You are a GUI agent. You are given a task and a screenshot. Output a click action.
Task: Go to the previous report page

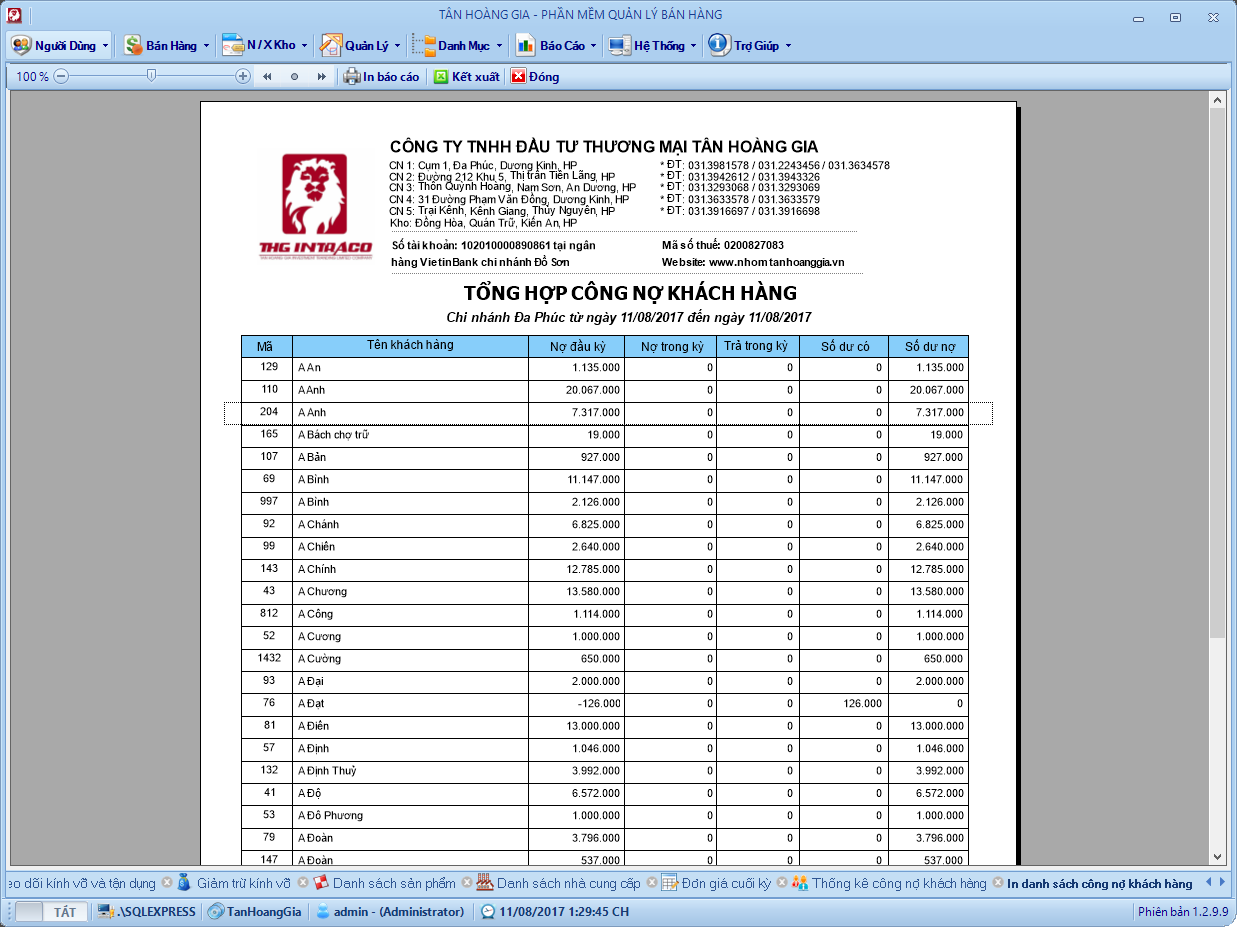(x=267, y=76)
